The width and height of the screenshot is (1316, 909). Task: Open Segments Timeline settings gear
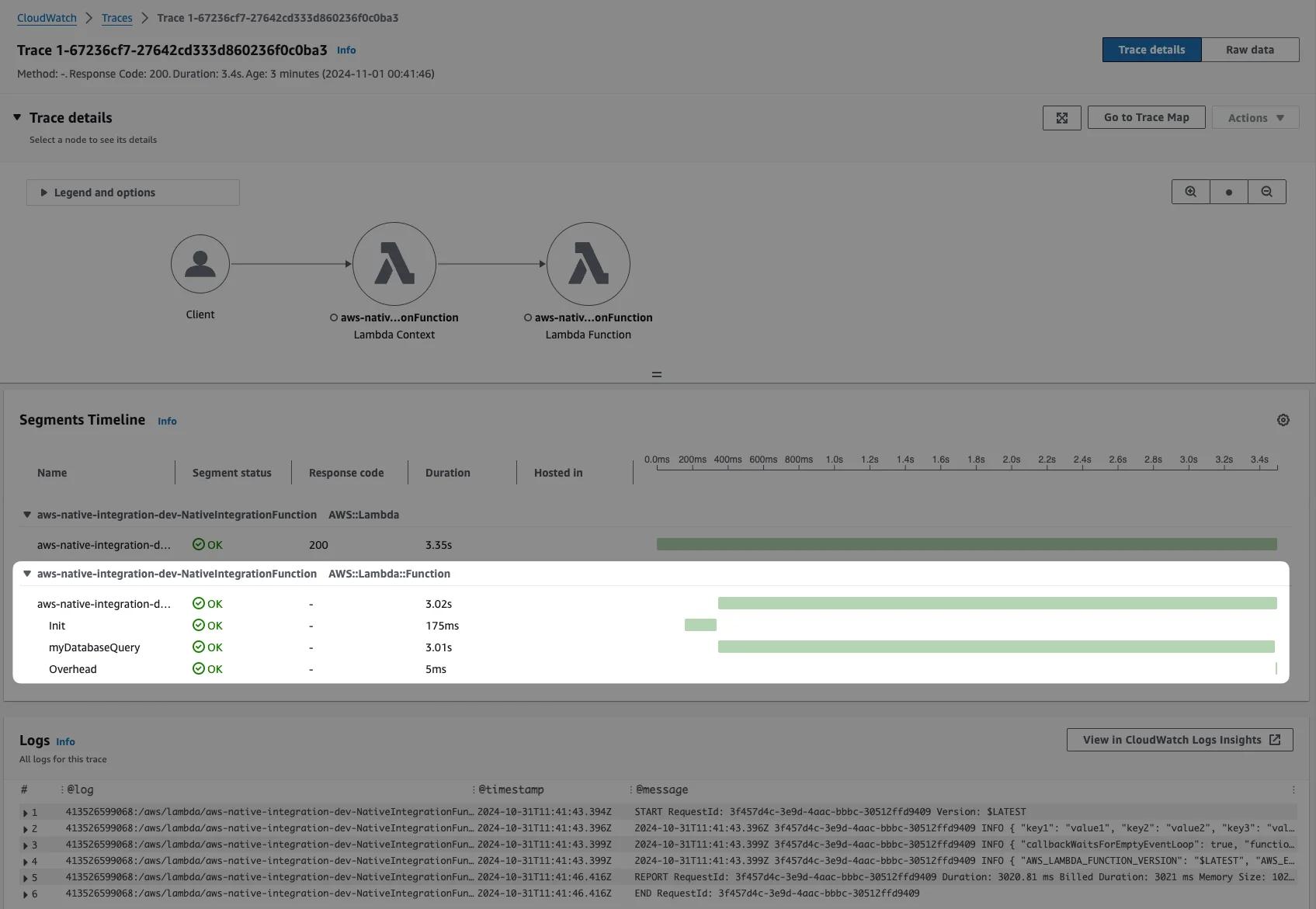(x=1283, y=420)
